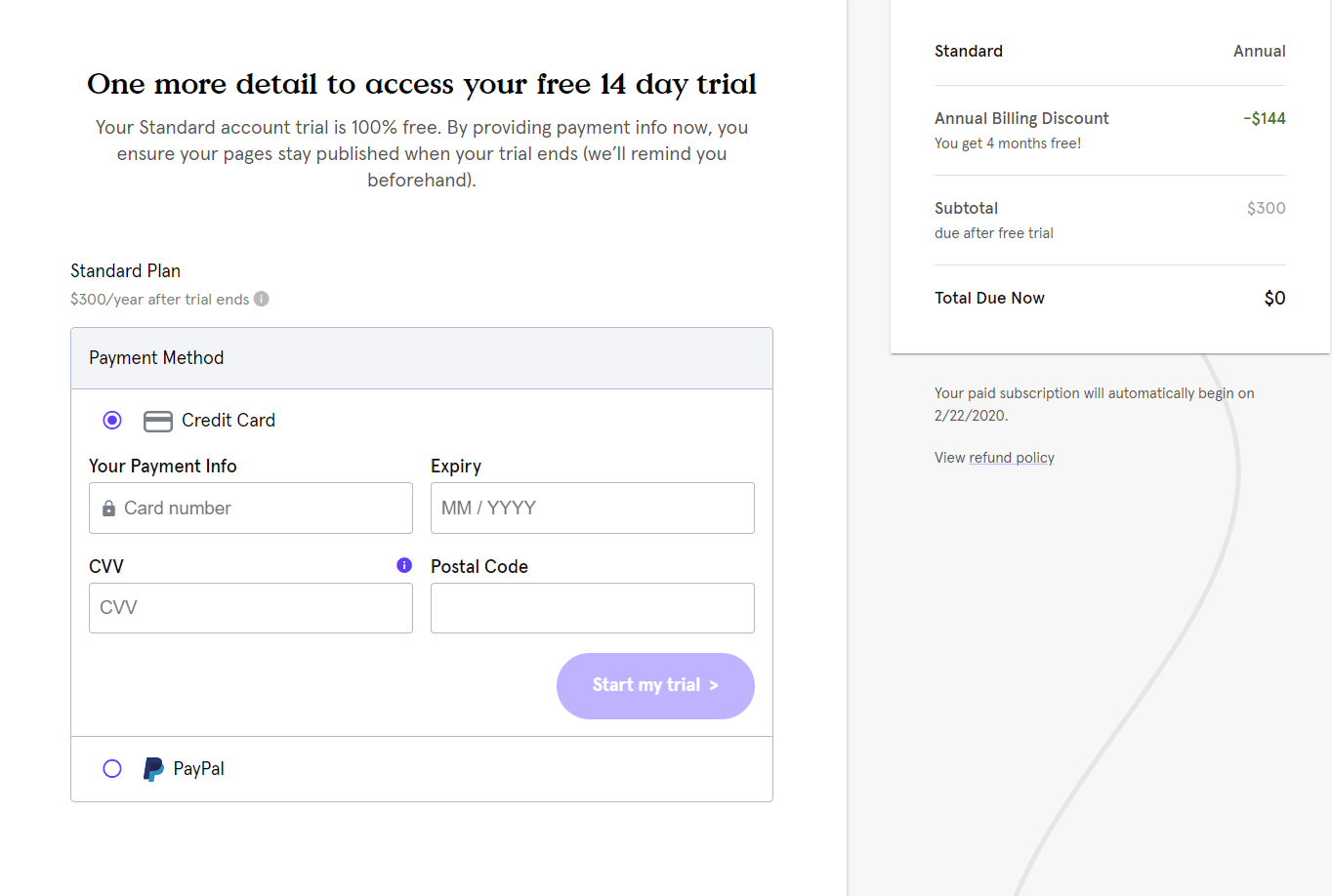
Task: Click the PayPal option label
Action: point(199,769)
